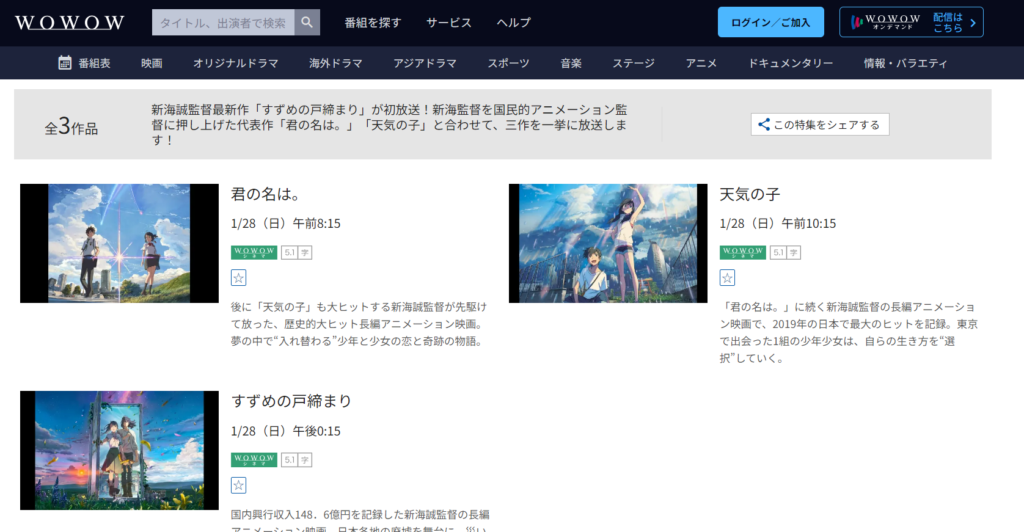Open the 映画 category
Image resolution: width=1024 pixels, height=532 pixels.
(x=152, y=63)
